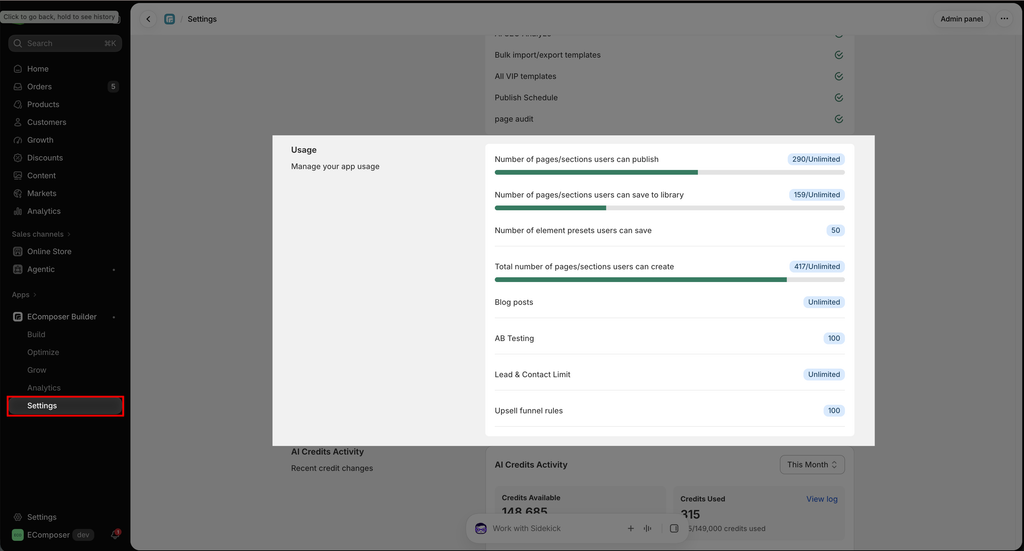The width and height of the screenshot is (1024, 551).
Task: Open Orders via its inbox icon
Action: click(x=18, y=86)
